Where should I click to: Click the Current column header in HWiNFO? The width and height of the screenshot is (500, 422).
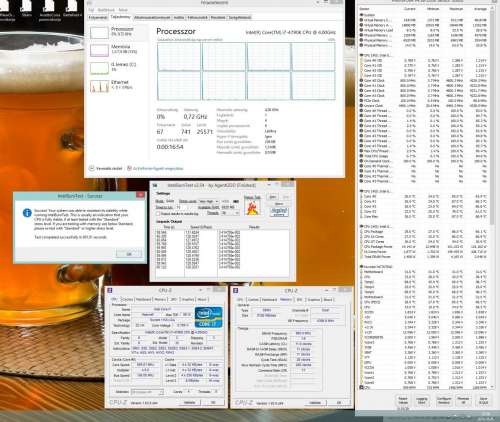(410, 9)
